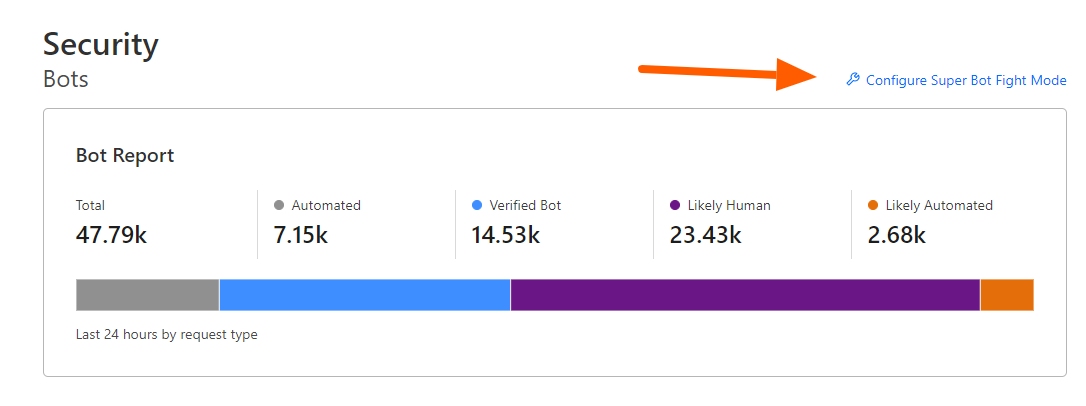Select the blue Verified Bot bar segment
Screen dimensions: 1086x406
(364, 295)
